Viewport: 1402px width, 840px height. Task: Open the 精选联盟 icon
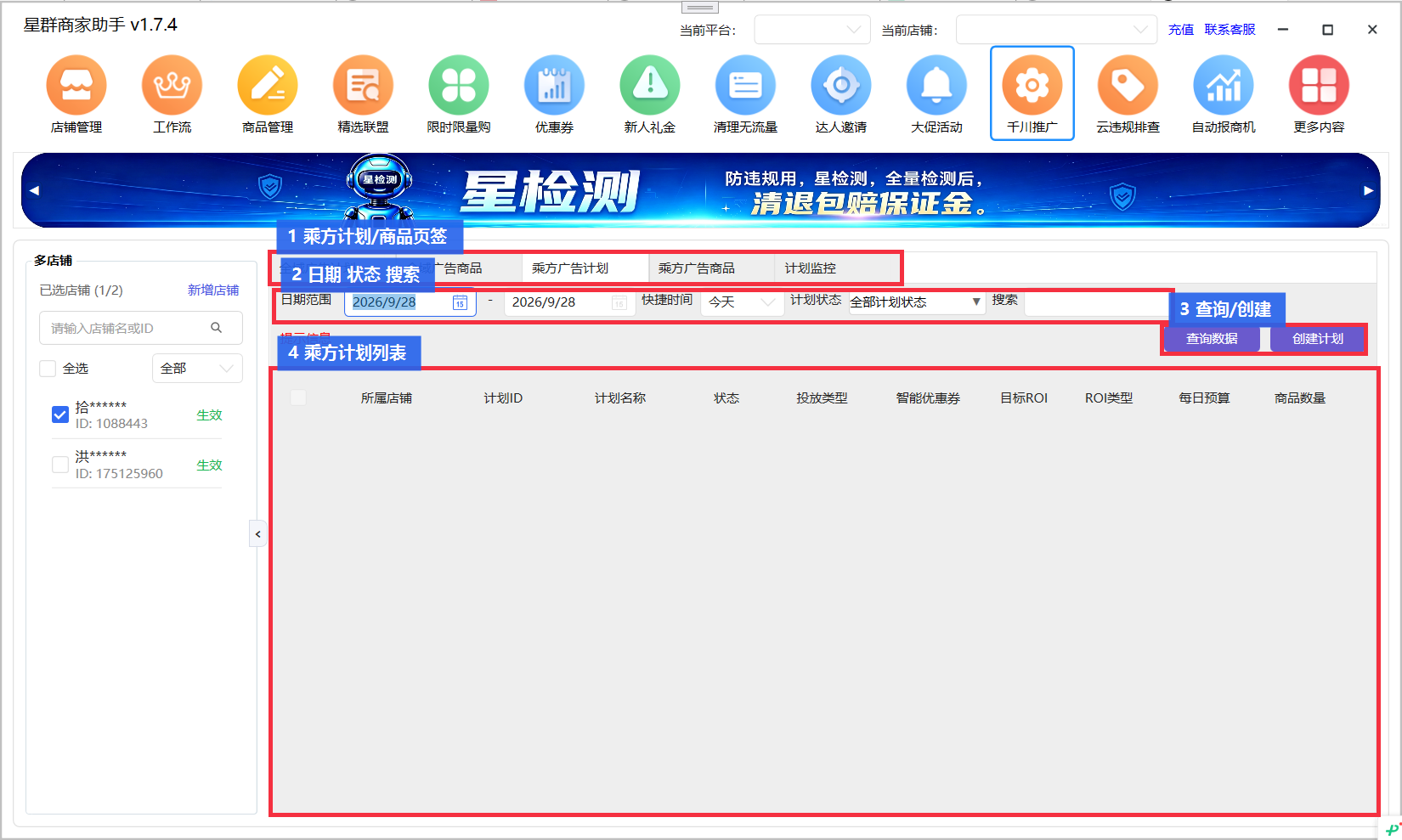pyautogui.click(x=363, y=85)
